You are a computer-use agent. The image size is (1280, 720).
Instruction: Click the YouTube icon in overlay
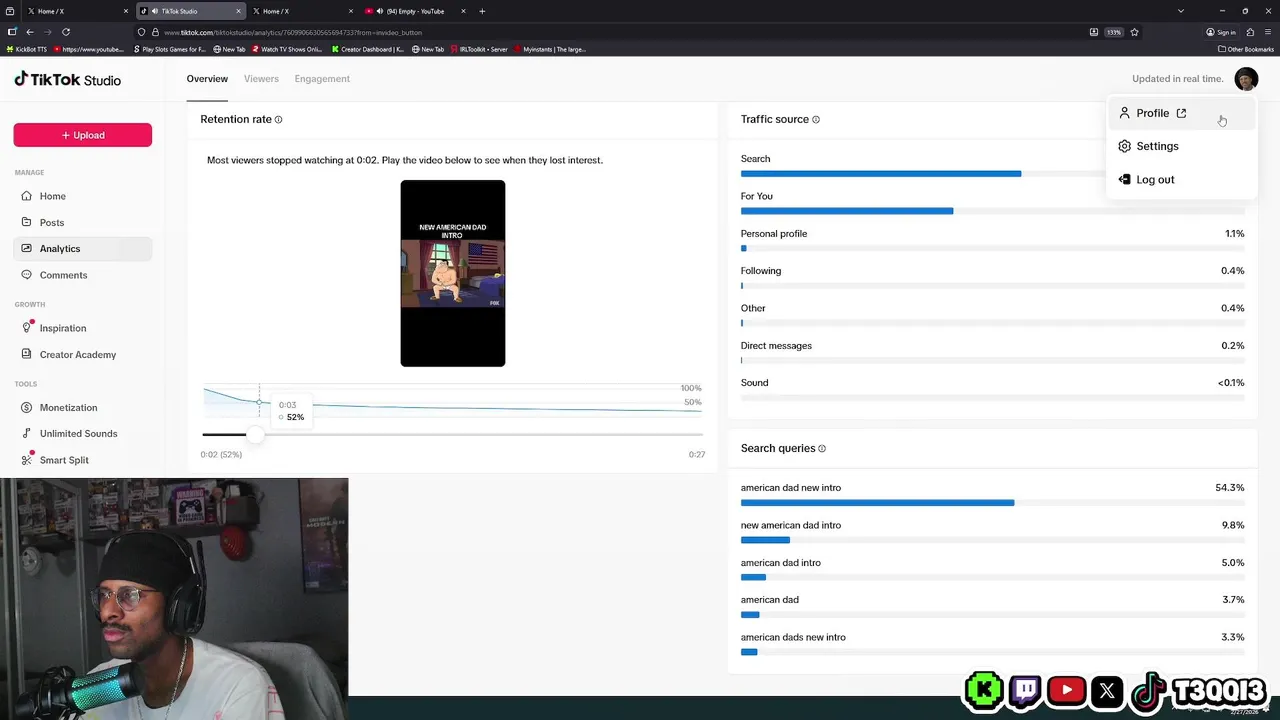click(1066, 690)
